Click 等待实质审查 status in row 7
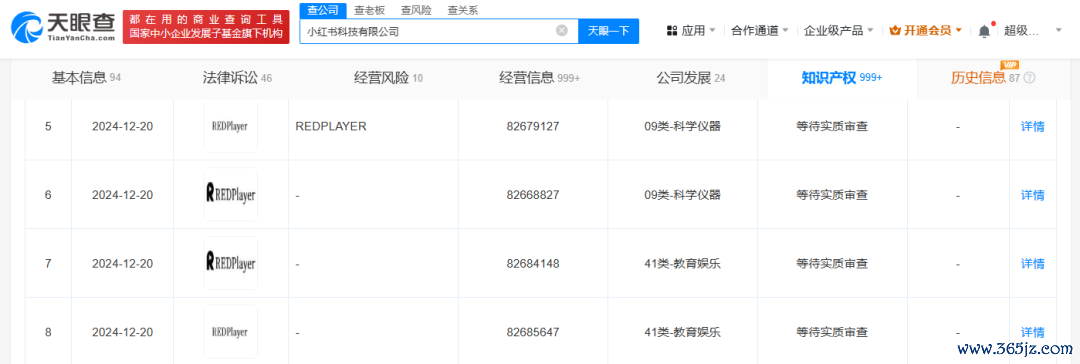Viewport: 1080px width, 364px height. [832, 263]
